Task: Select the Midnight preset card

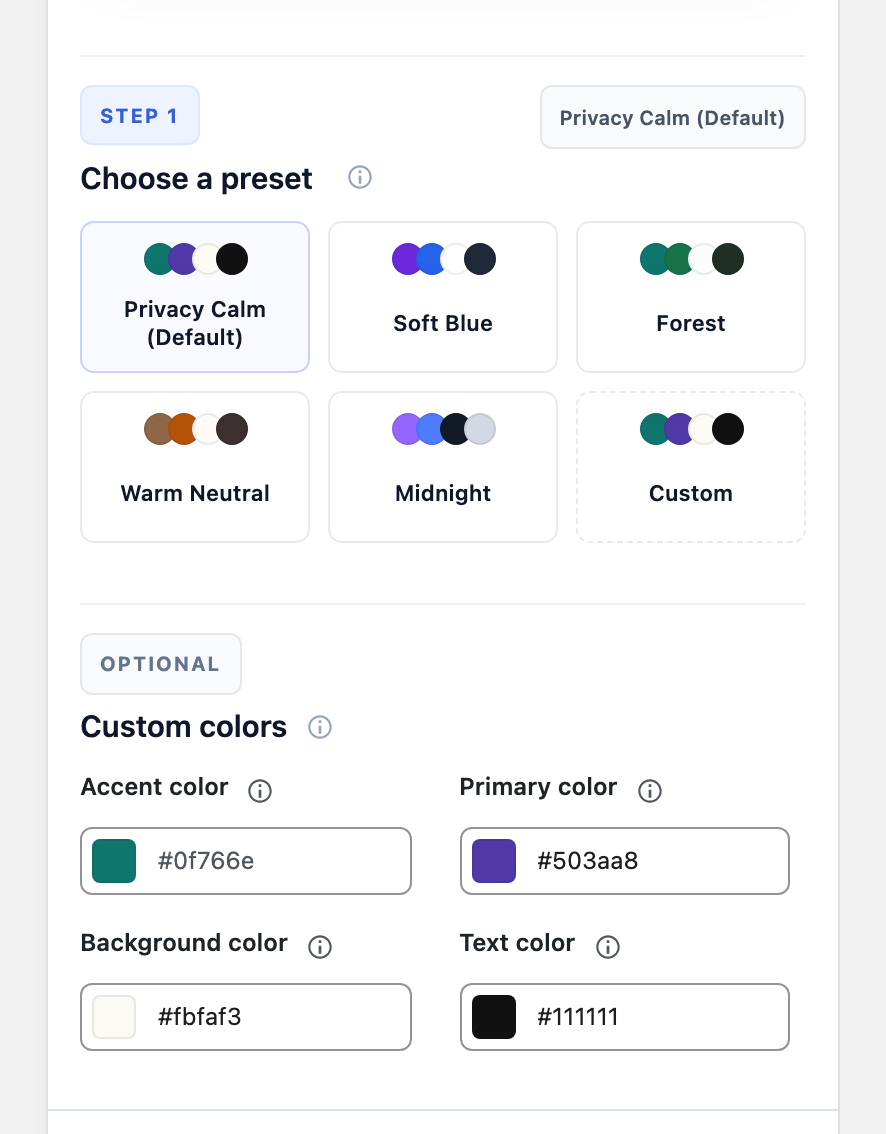Action: click(x=443, y=466)
